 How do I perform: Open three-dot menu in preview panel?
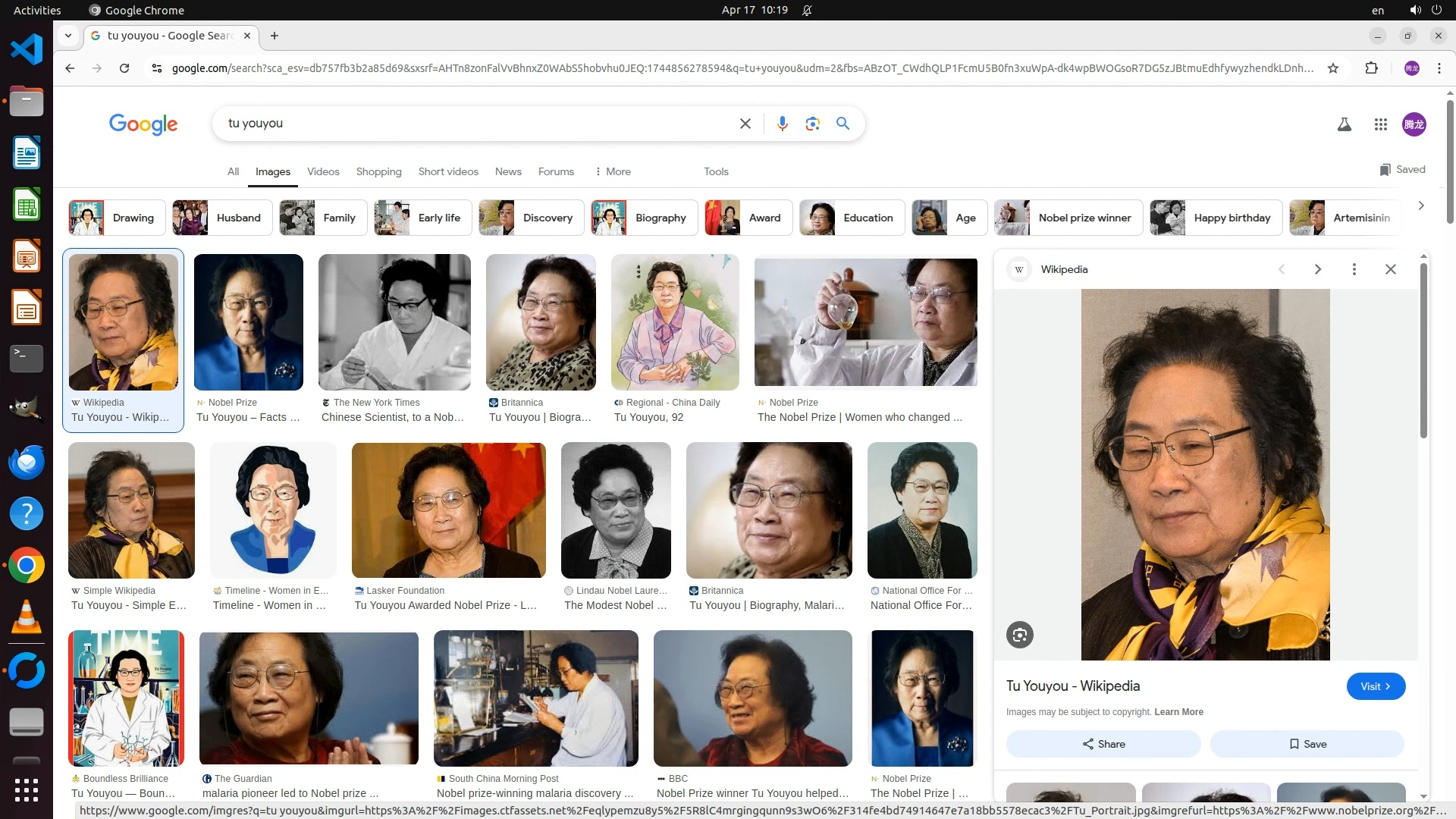click(x=1354, y=269)
